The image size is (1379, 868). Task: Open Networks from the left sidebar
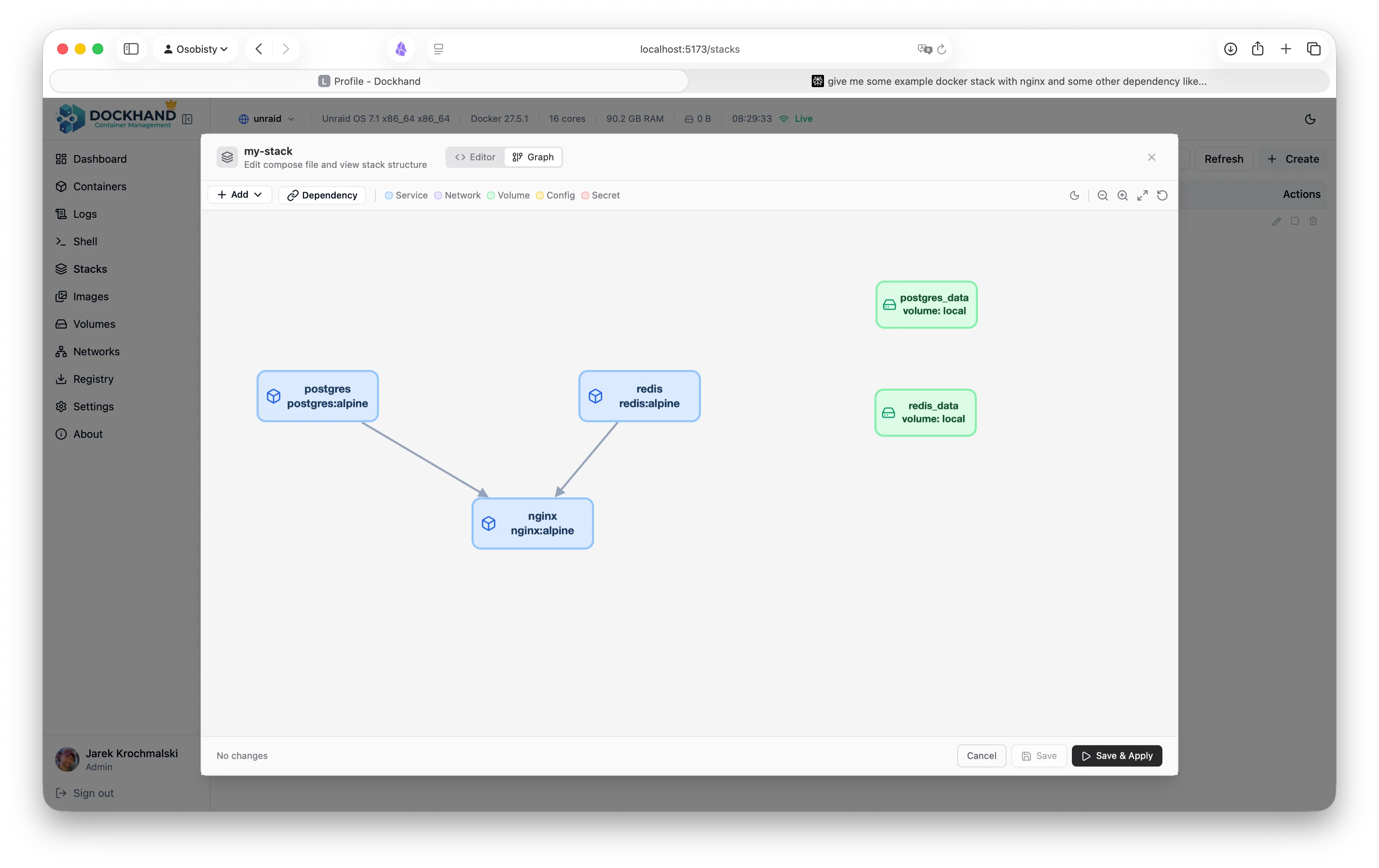(x=62, y=351)
